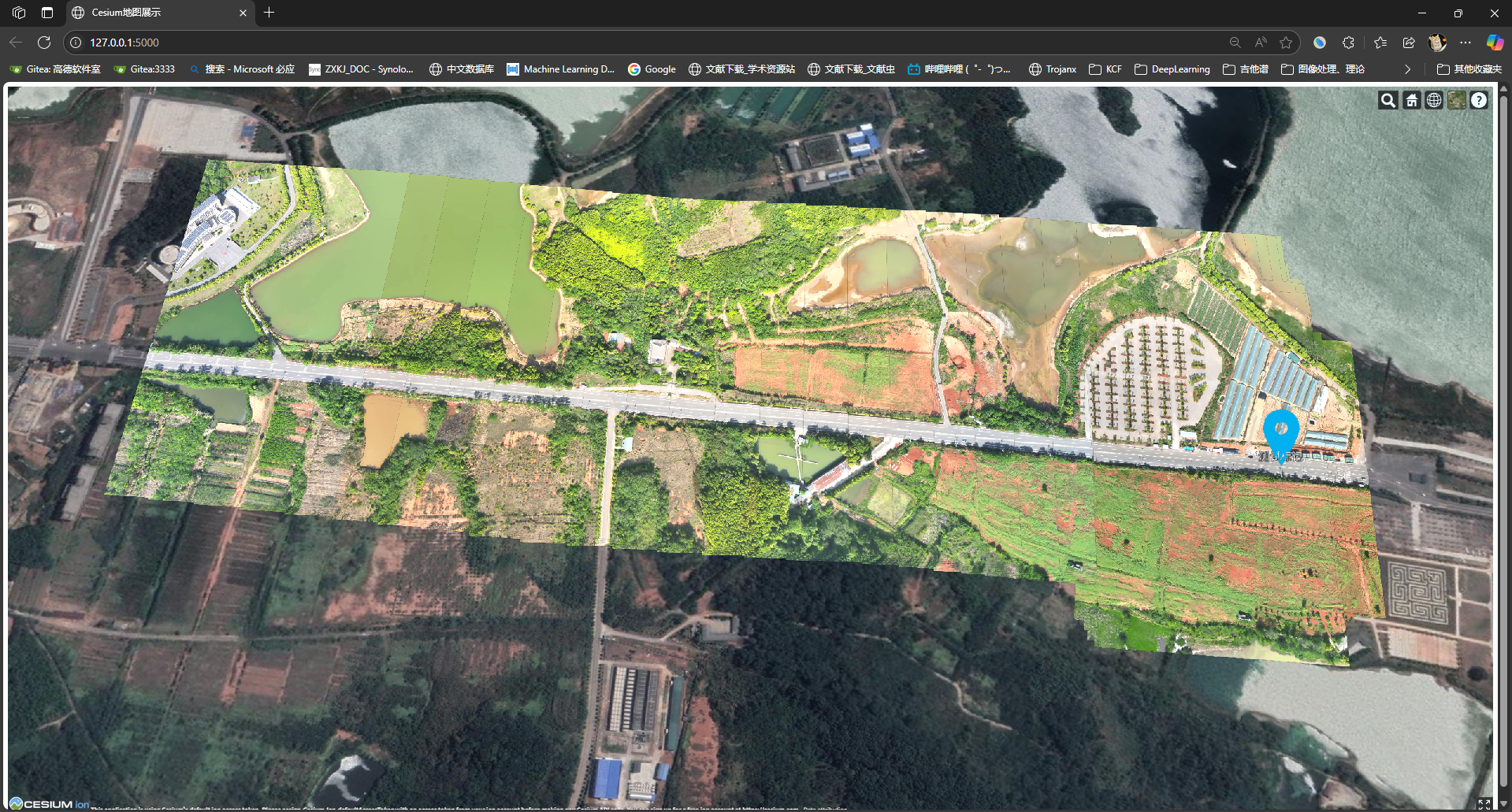Toggle favorite star for this page
1512x812 pixels.
(1286, 43)
